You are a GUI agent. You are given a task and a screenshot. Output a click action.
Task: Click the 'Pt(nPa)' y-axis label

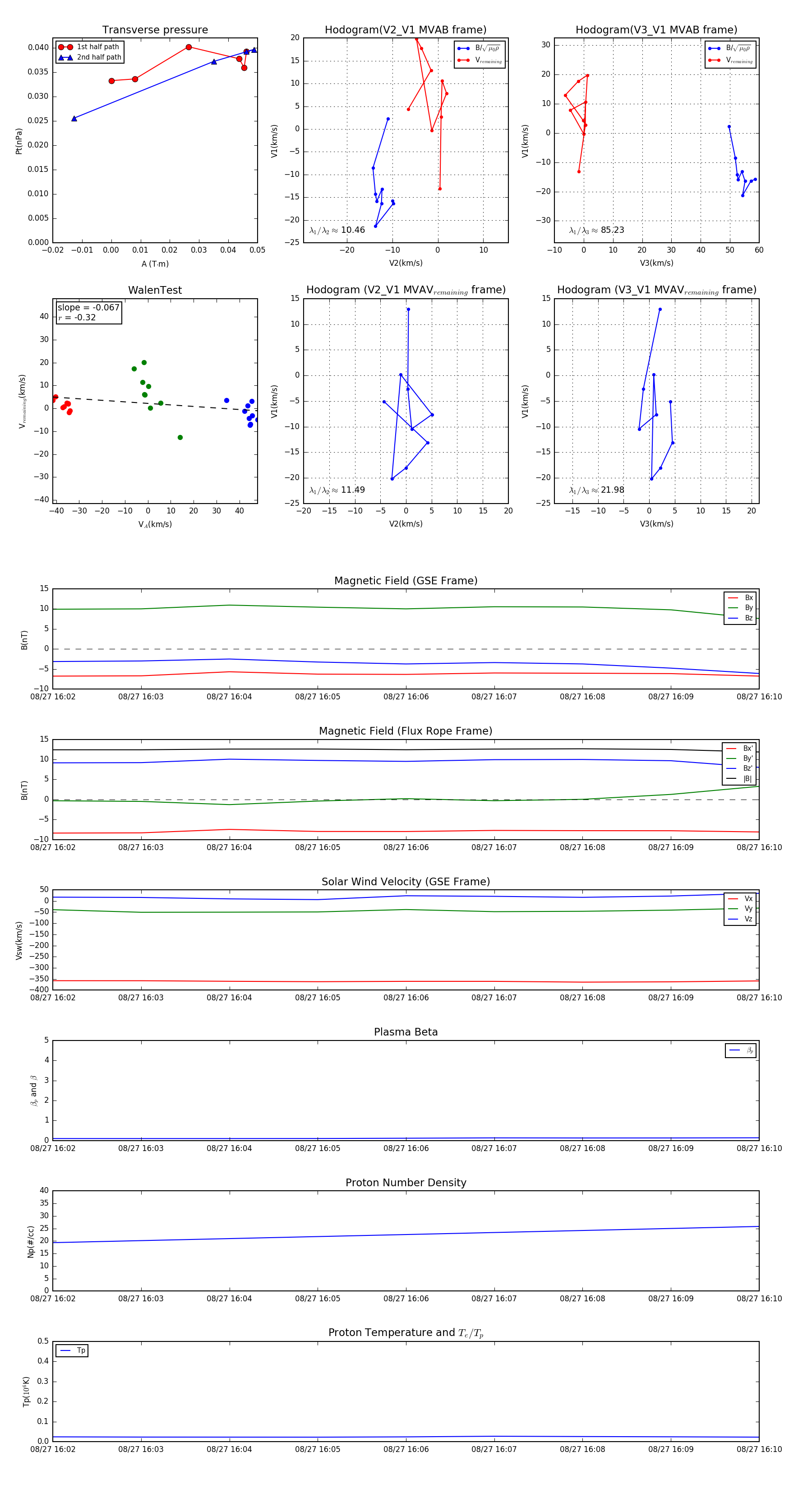19,141
